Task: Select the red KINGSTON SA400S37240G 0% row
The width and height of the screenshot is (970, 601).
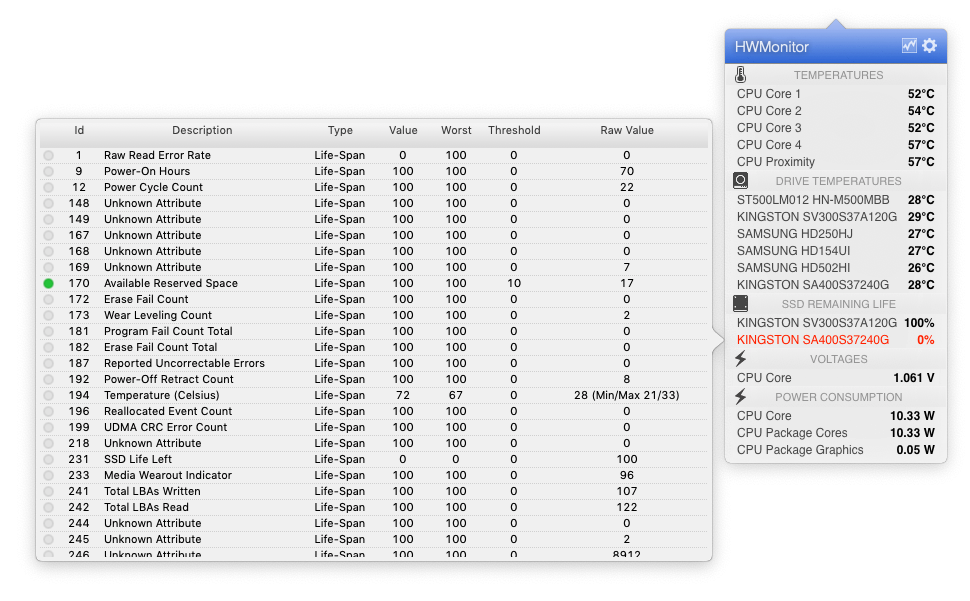Action: 836,340
